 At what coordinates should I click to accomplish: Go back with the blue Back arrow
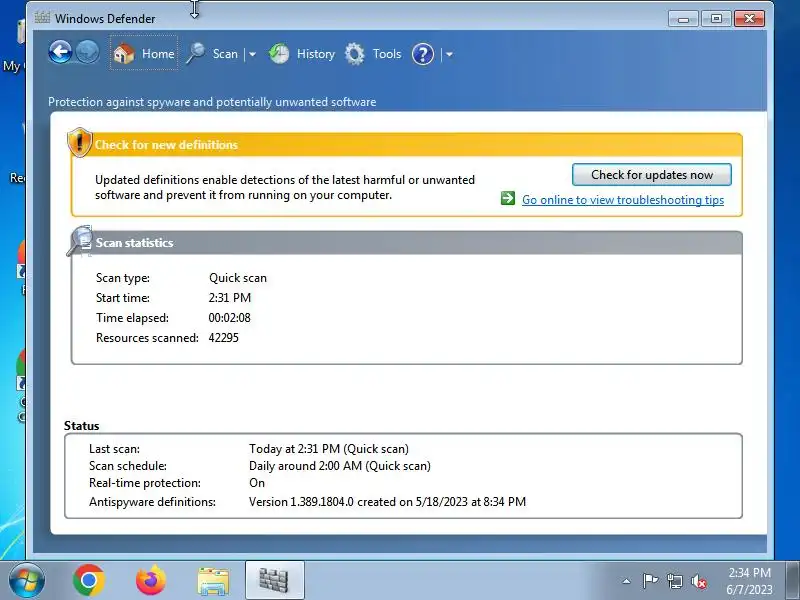60,52
